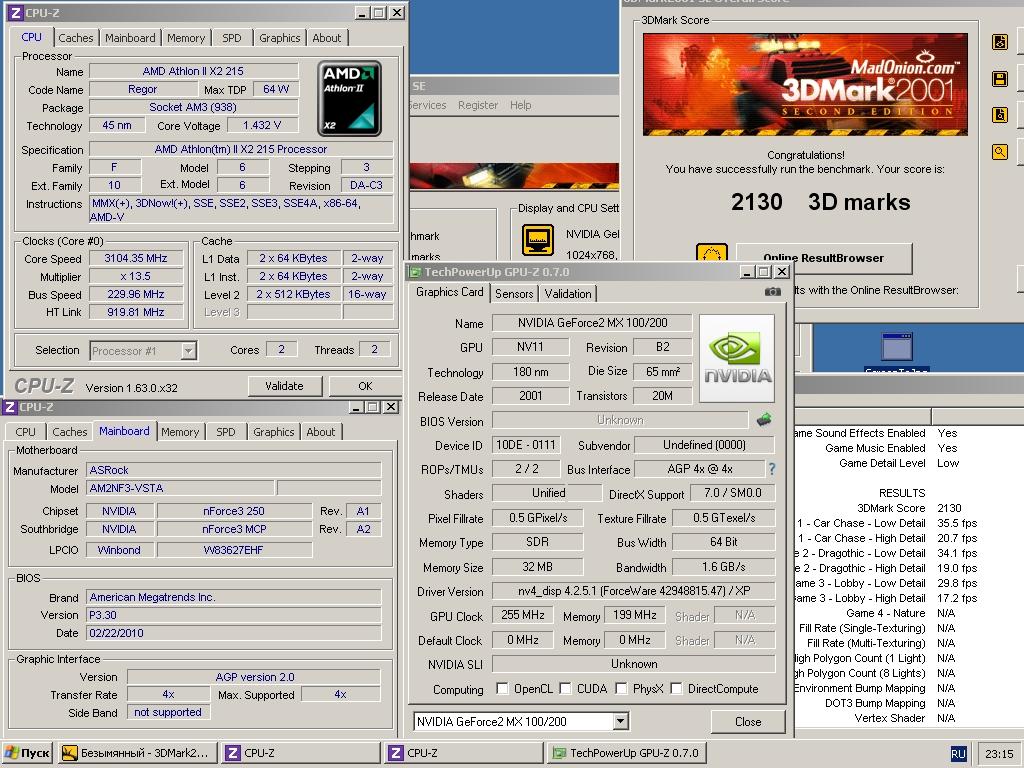Click the Validate button in CPU-Z
The image size is (1024, 768).
[285, 386]
